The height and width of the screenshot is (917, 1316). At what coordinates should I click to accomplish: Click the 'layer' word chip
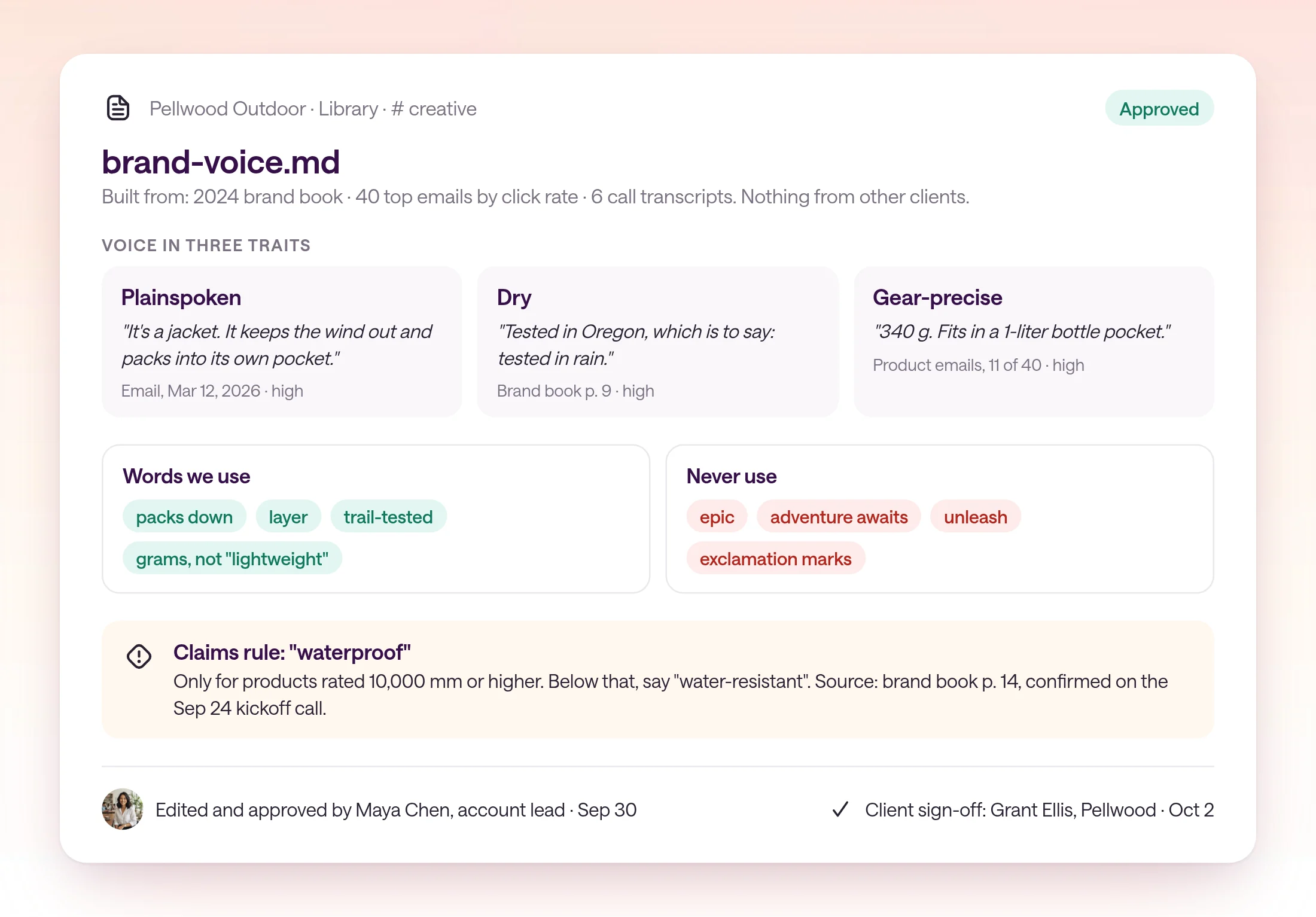[x=288, y=516]
